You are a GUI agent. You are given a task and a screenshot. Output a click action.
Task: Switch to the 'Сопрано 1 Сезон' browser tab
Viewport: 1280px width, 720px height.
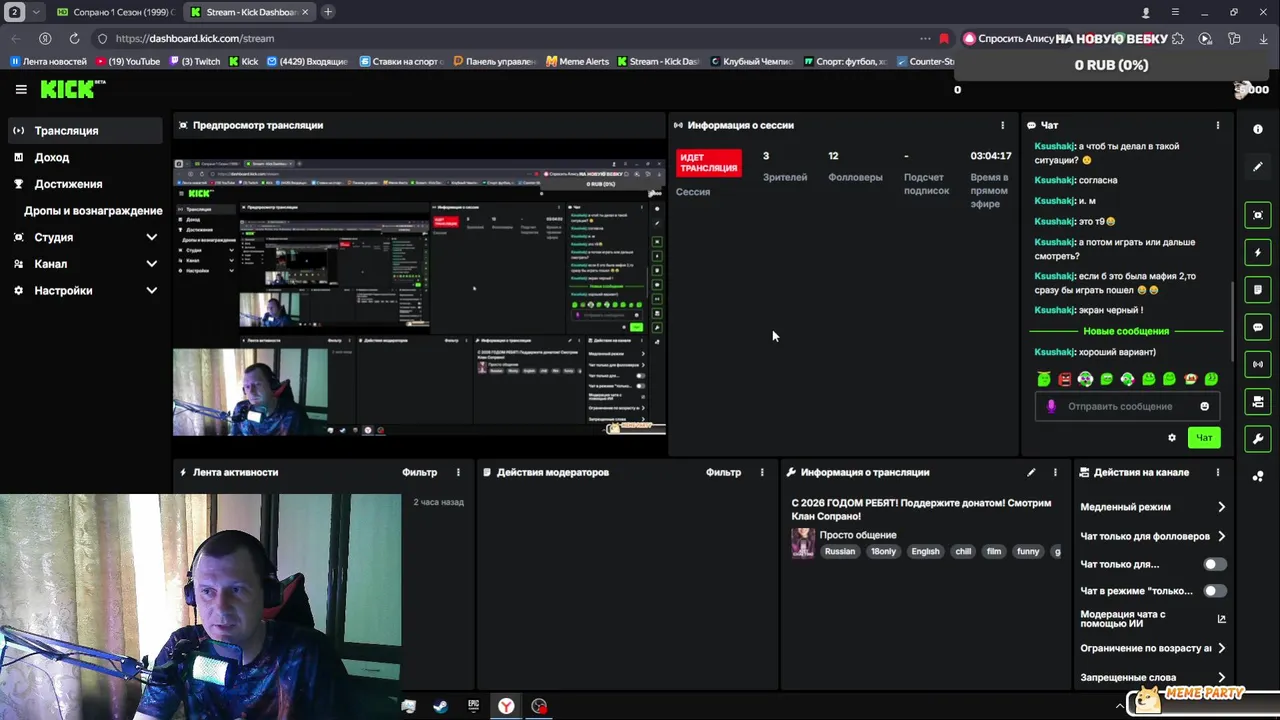(115, 12)
